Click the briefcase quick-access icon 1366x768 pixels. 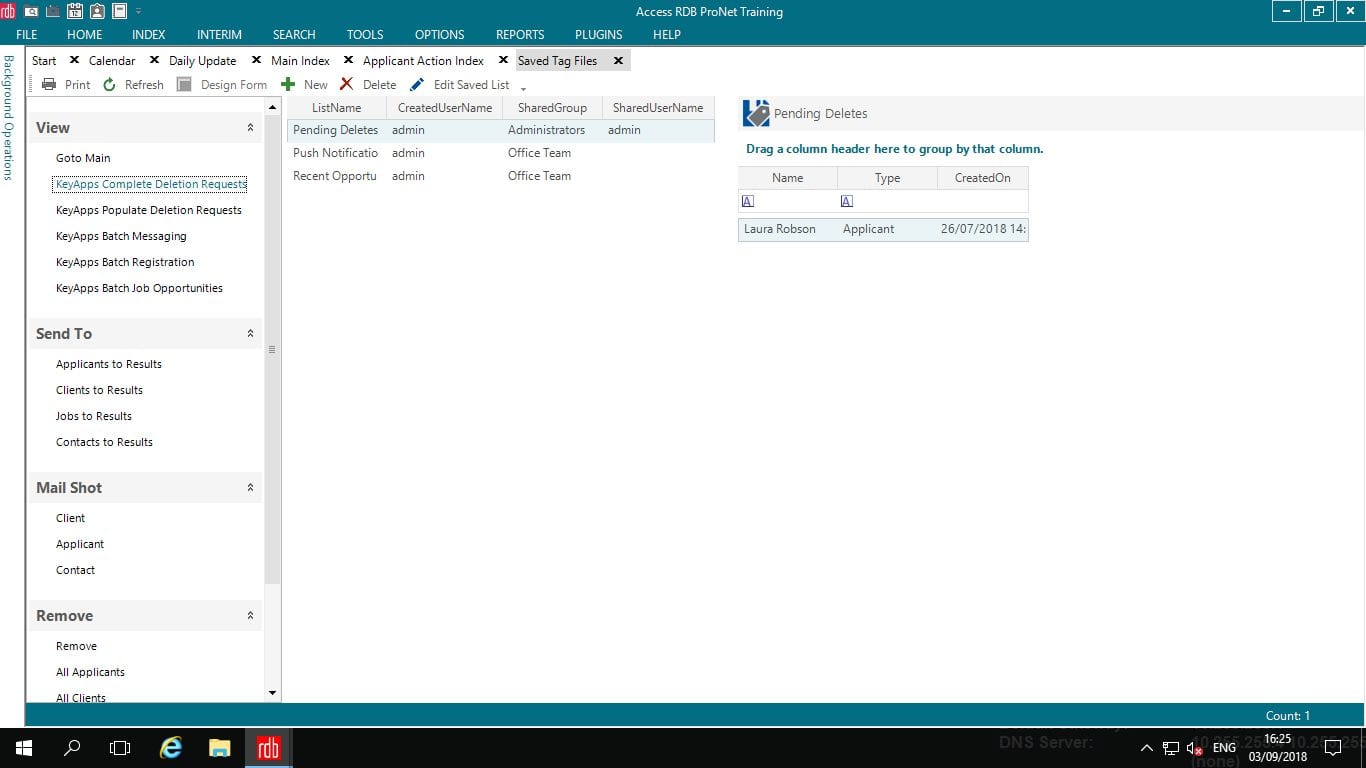pos(52,12)
